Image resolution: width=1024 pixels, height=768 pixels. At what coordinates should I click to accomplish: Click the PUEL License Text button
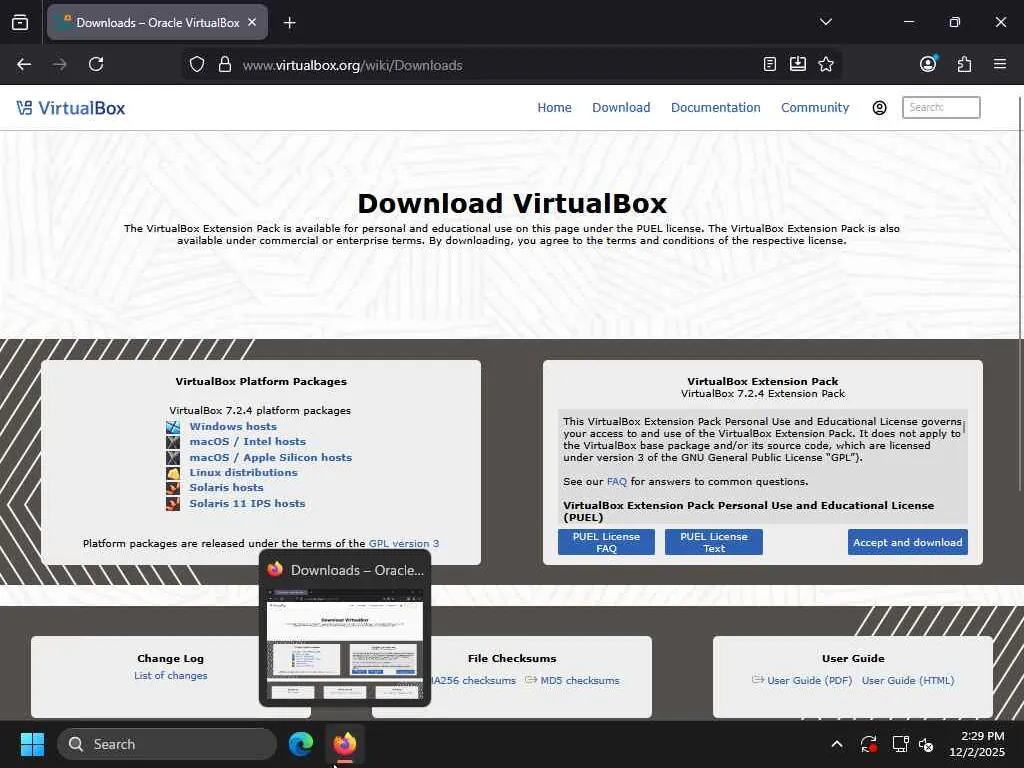tap(713, 542)
